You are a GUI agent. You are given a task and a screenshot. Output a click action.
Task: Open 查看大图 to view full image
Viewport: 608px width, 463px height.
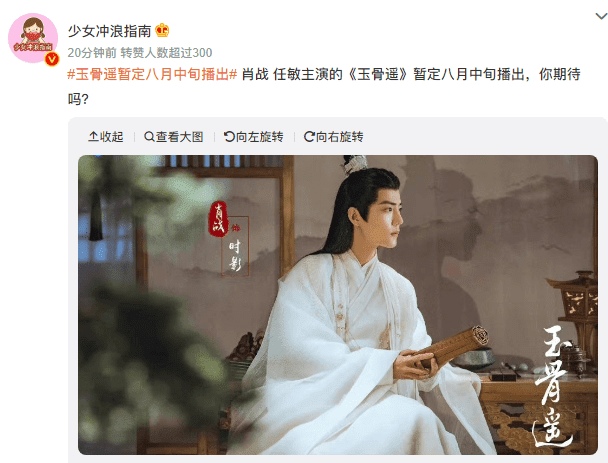[x=173, y=136]
